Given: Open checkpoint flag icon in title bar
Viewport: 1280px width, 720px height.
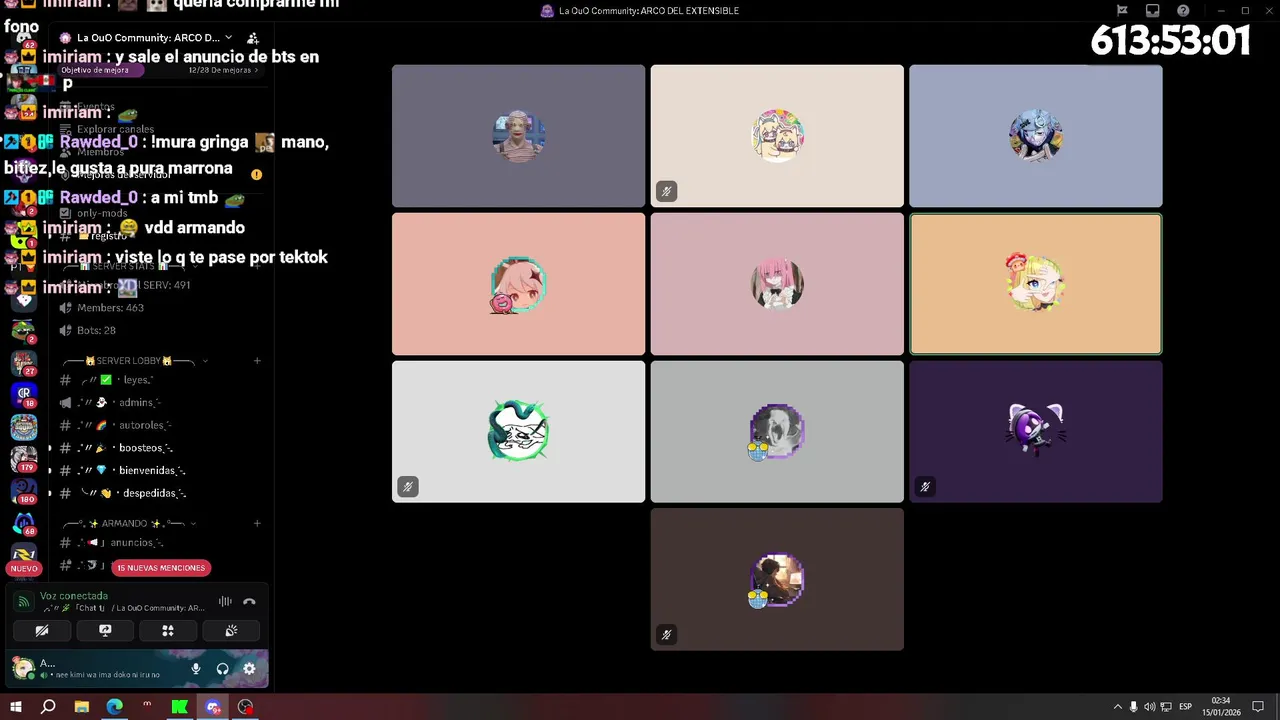Looking at the screenshot, I should click(x=1122, y=11).
